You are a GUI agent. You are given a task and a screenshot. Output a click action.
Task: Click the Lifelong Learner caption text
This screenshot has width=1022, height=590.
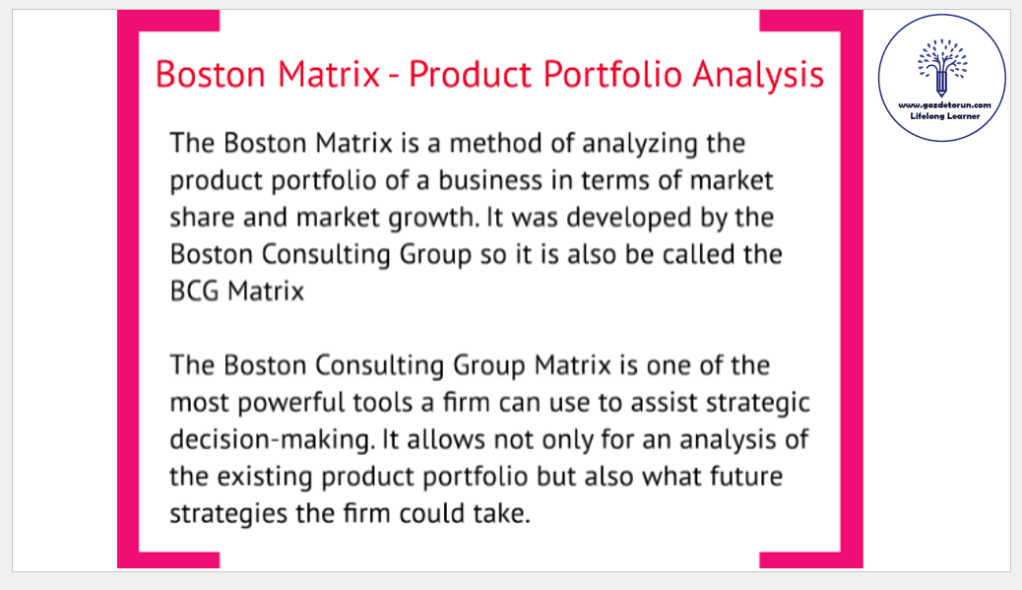(x=942, y=116)
